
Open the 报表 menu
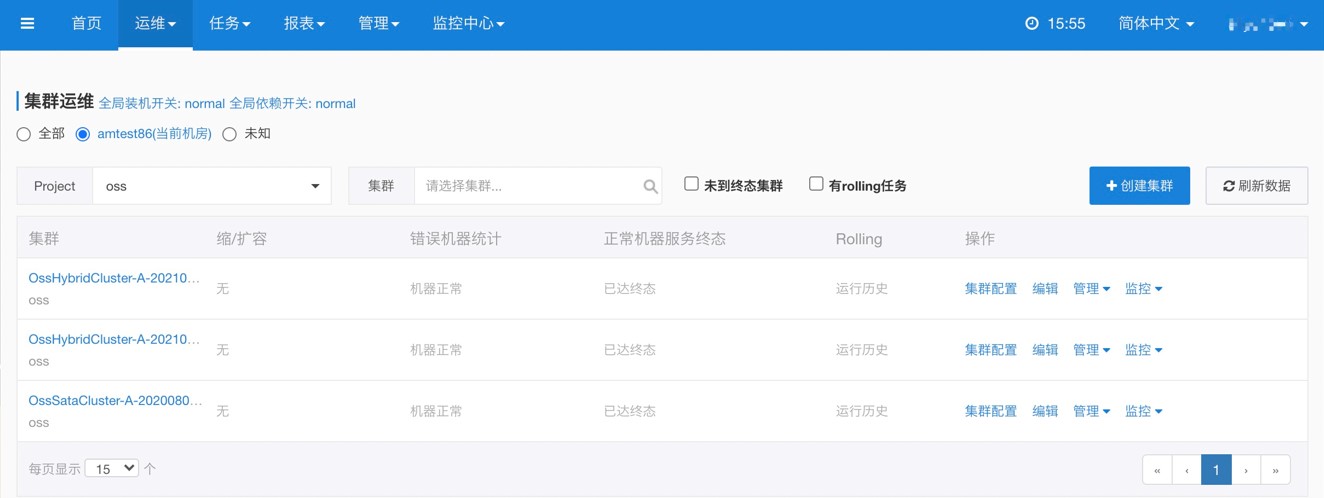(304, 23)
